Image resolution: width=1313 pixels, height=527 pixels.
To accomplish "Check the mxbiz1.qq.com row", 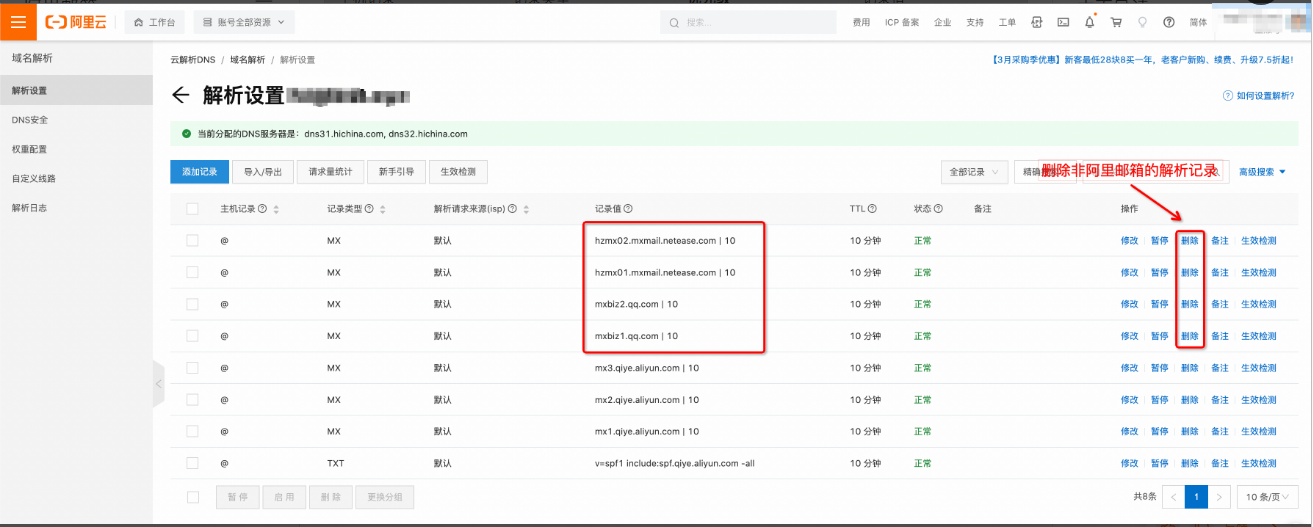I will click(x=192, y=336).
